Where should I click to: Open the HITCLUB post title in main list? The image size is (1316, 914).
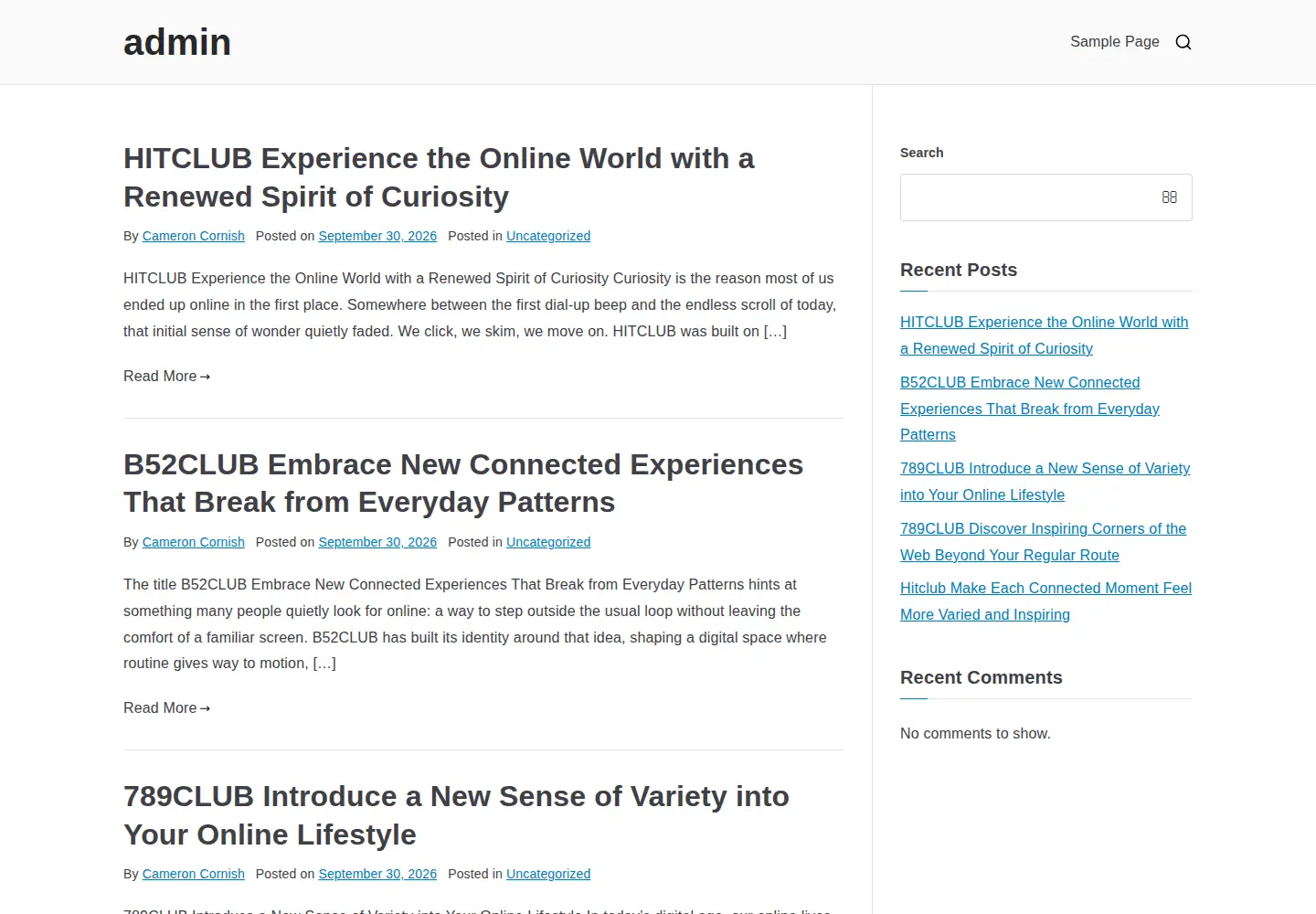coord(439,177)
